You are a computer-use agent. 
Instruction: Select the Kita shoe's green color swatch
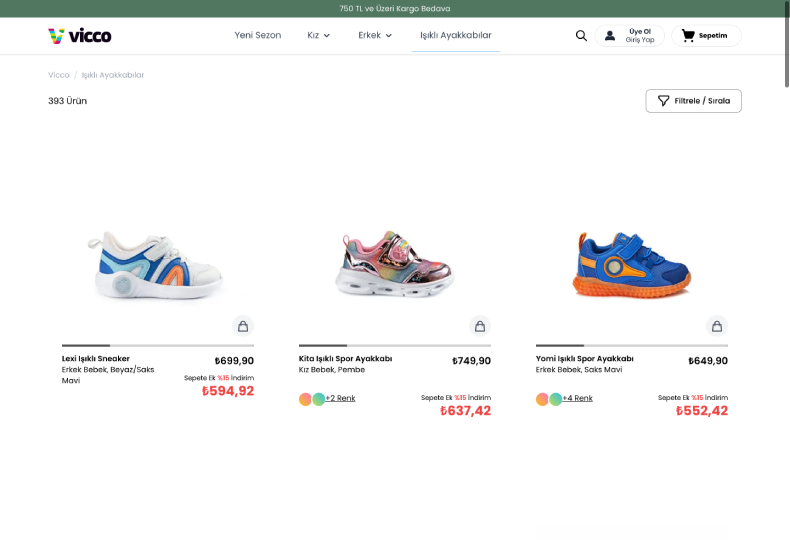pyautogui.click(x=319, y=399)
